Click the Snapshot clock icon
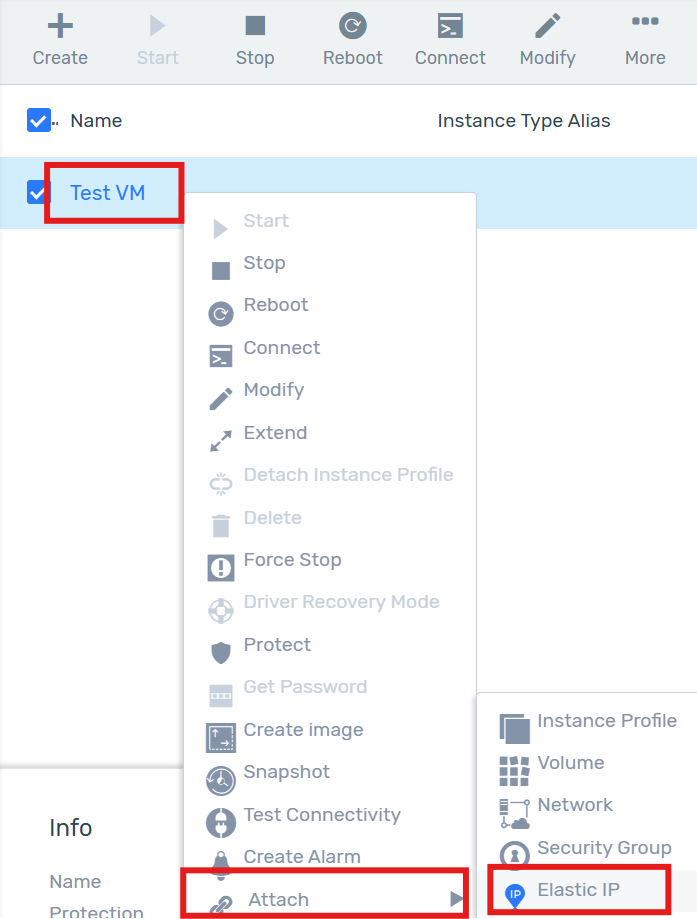The image size is (697, 919). pyautogui.click(x=219, y=771)
